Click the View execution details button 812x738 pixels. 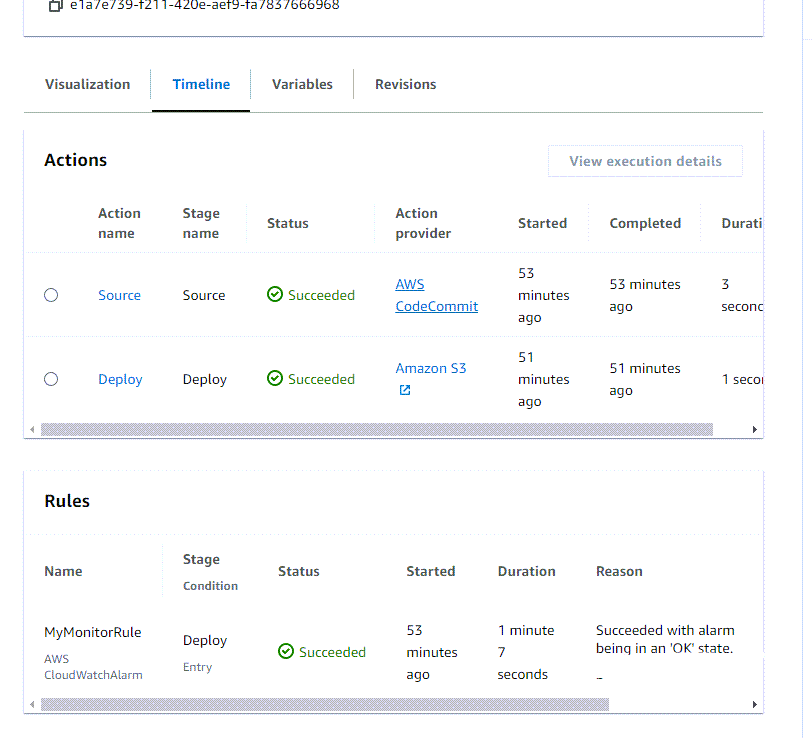(x=645, y=161)
